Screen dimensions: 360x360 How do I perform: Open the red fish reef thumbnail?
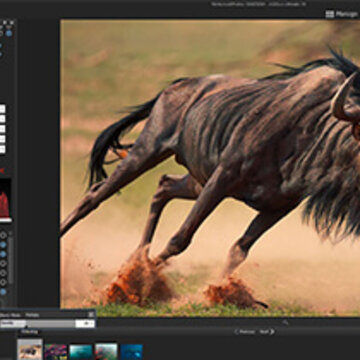pyautogui.click(x=106, y=352)
